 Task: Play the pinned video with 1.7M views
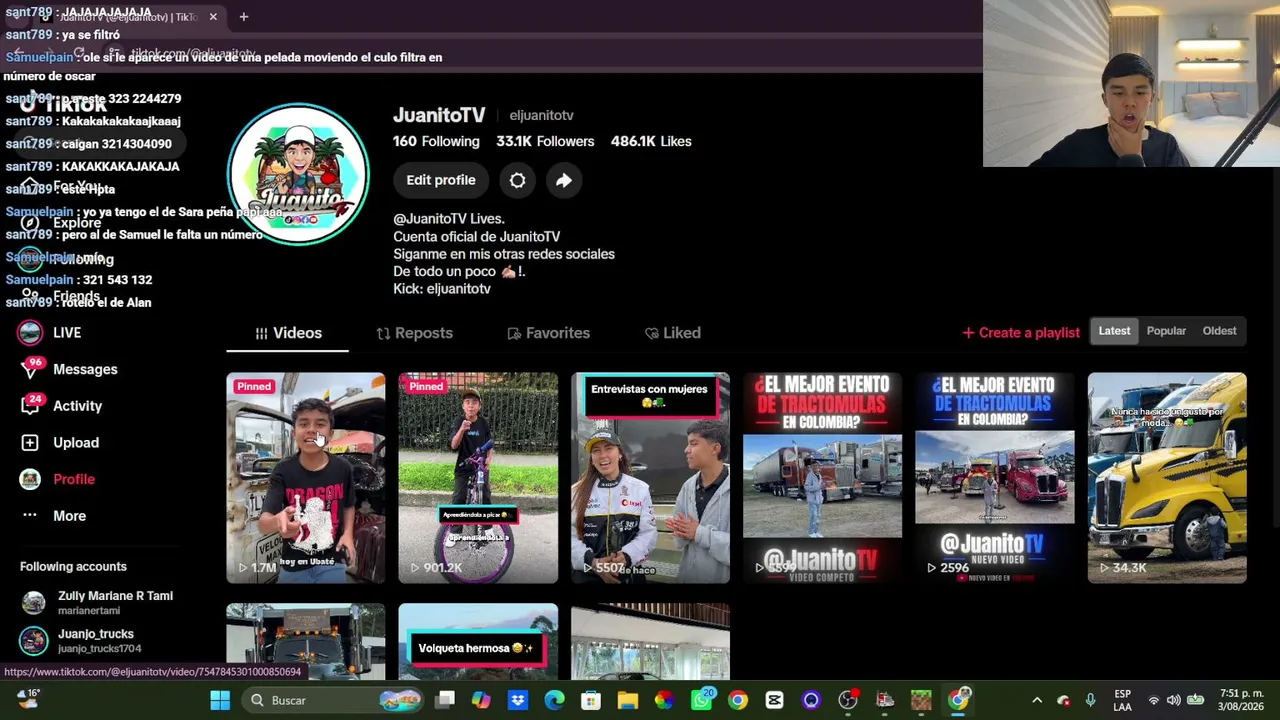306,478
